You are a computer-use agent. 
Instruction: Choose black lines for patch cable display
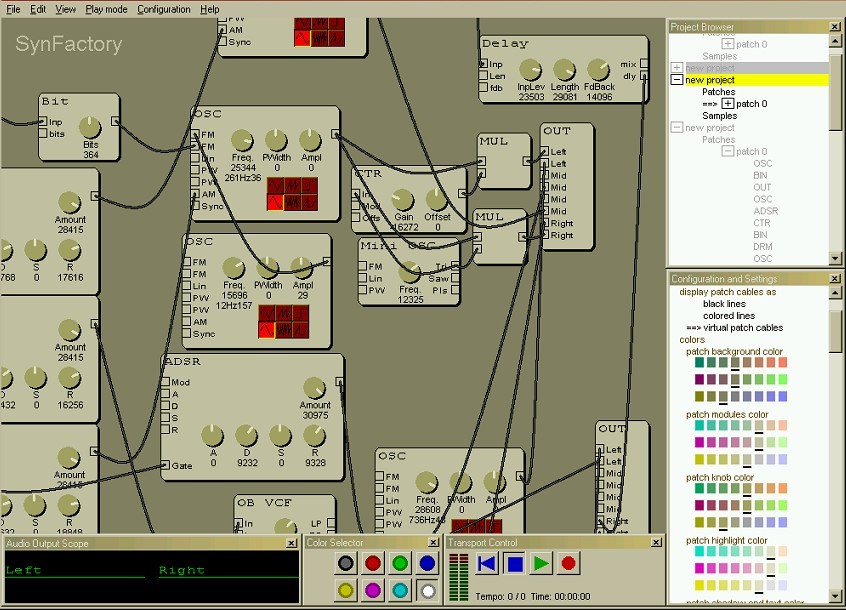pos(724,304)
